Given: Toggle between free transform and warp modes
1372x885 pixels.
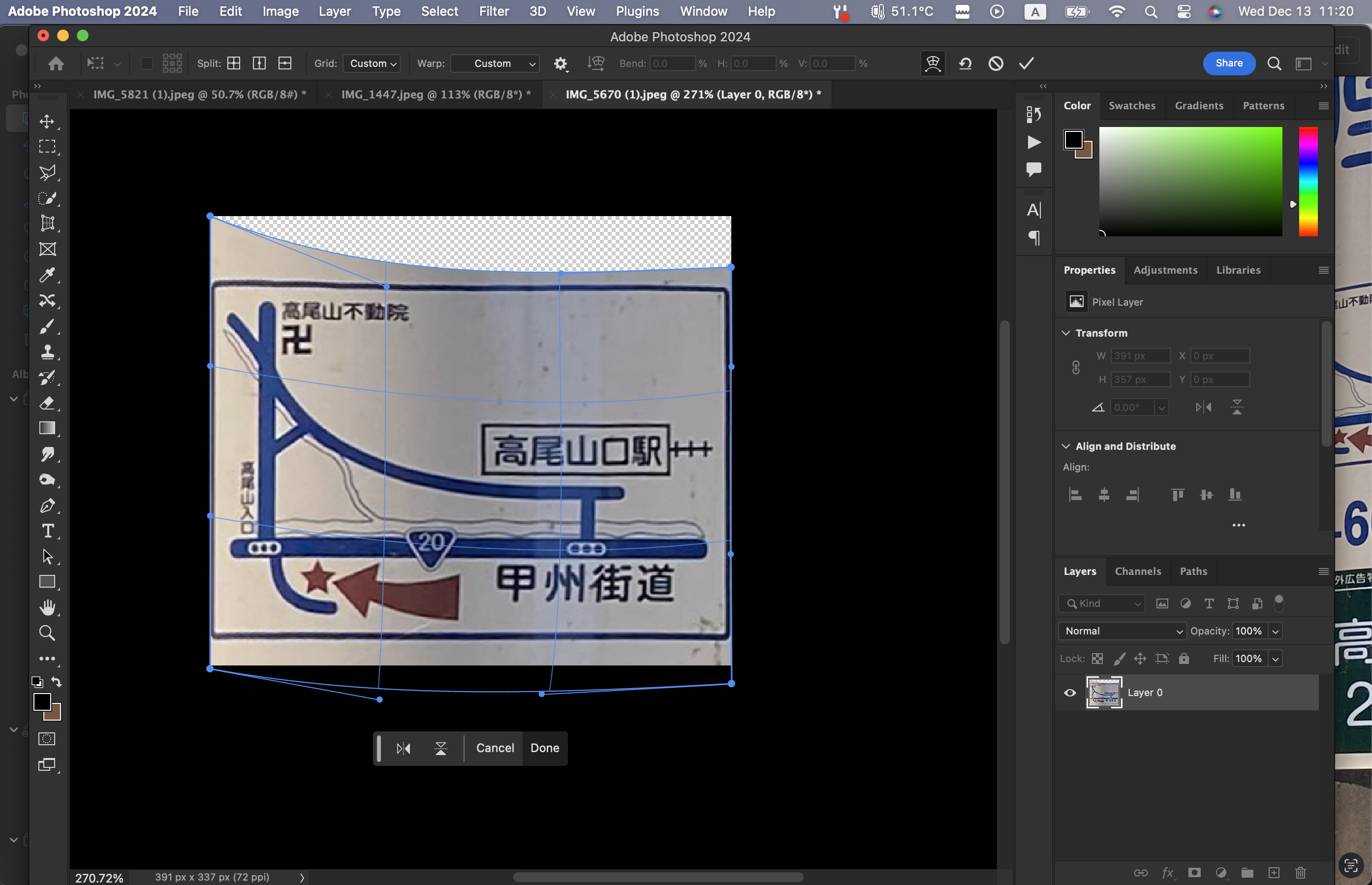Looking at the screenshot, I should click(x=933, y=63).
